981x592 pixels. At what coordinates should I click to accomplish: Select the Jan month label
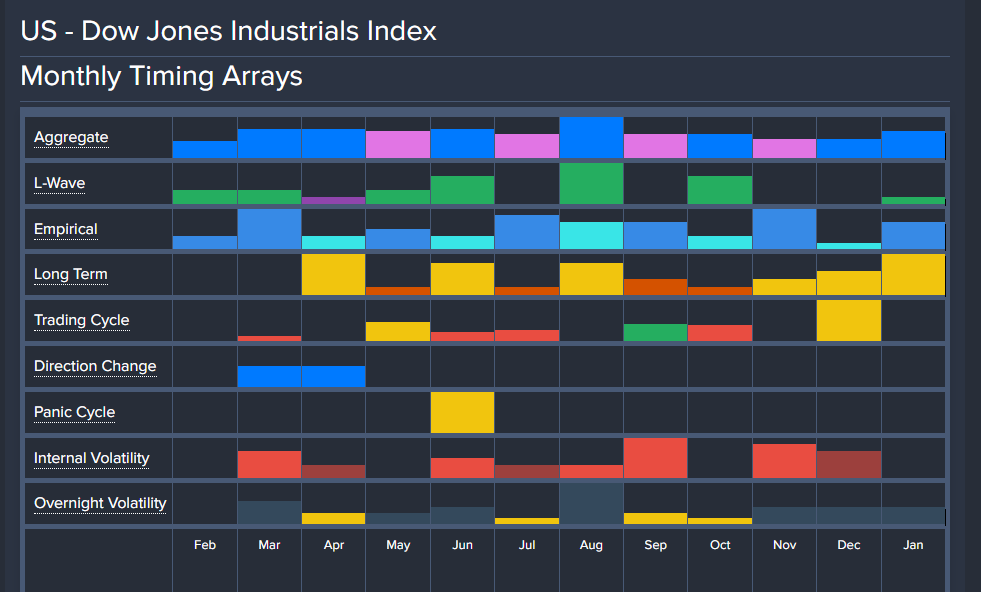913,545
